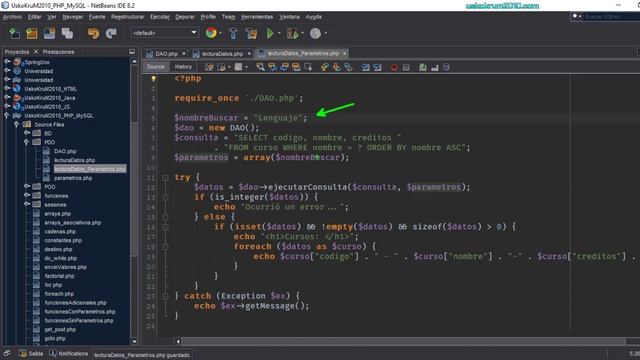Open the dropdown arrow beside Run Project
The width and height of the screenshot is (640, 360).
(279, 33)
